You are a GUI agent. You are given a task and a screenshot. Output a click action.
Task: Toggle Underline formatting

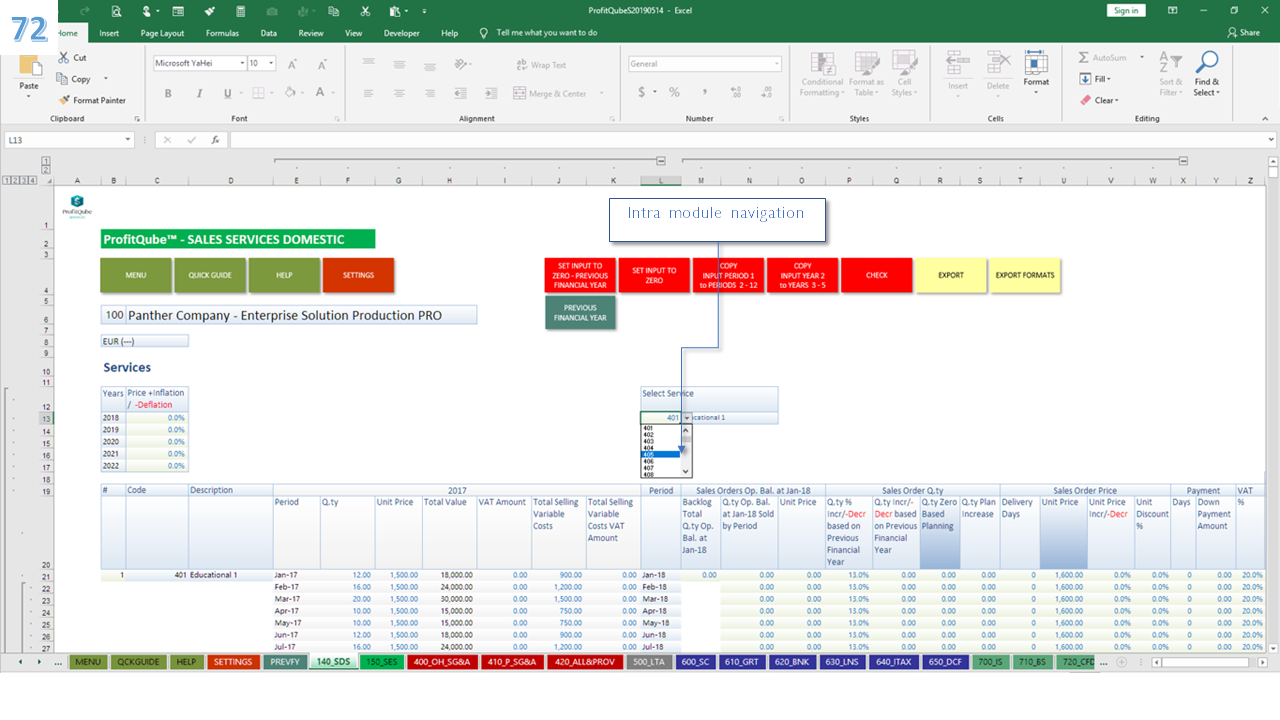227,93
